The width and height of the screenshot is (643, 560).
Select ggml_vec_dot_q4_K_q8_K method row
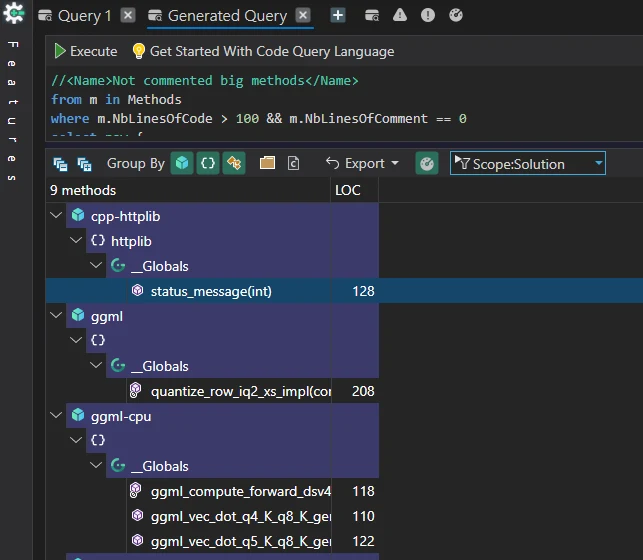(x=253, y=516)
